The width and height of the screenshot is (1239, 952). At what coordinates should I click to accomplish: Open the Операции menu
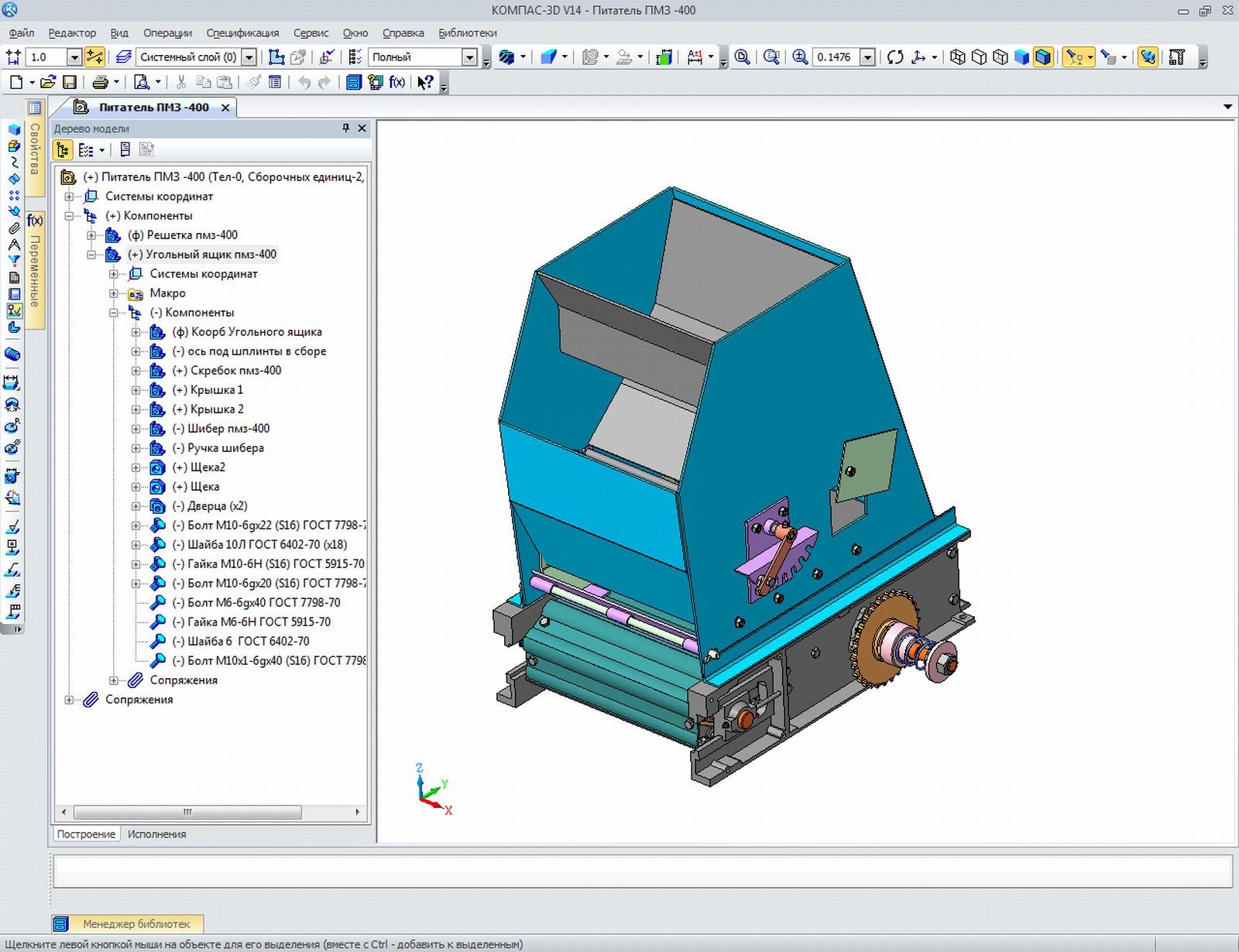167,33
